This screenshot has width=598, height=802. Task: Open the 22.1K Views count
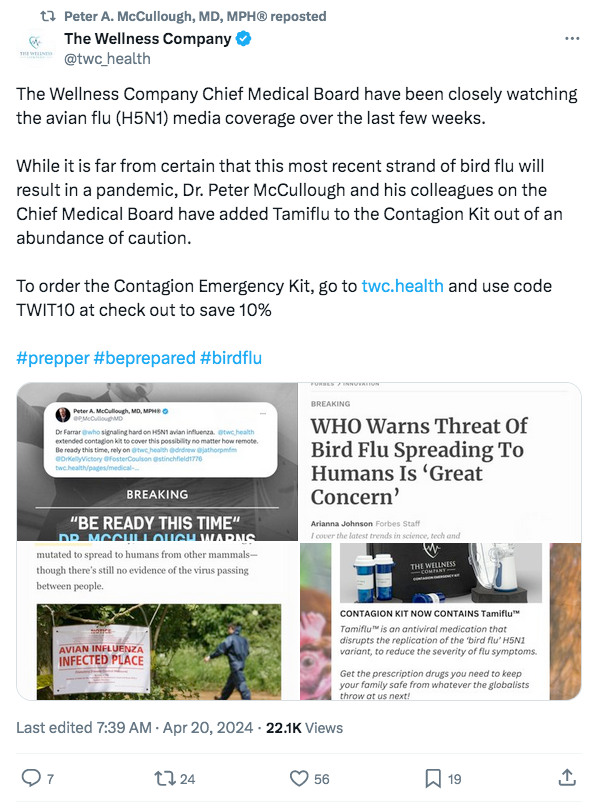pyautogui.click(x=304, y=727)
